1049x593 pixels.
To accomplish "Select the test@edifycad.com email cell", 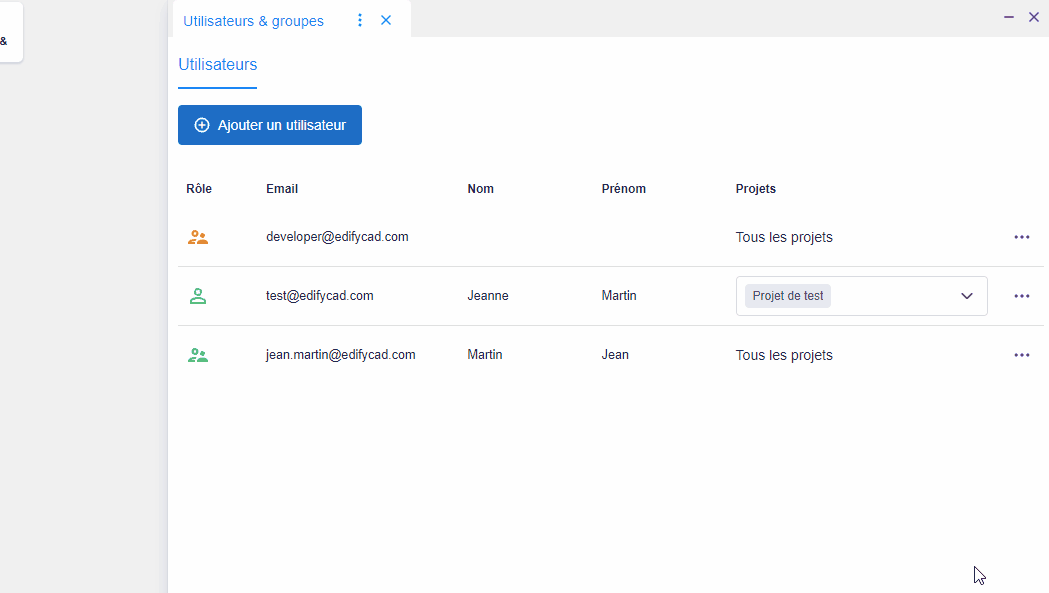I will pos(319,296).
